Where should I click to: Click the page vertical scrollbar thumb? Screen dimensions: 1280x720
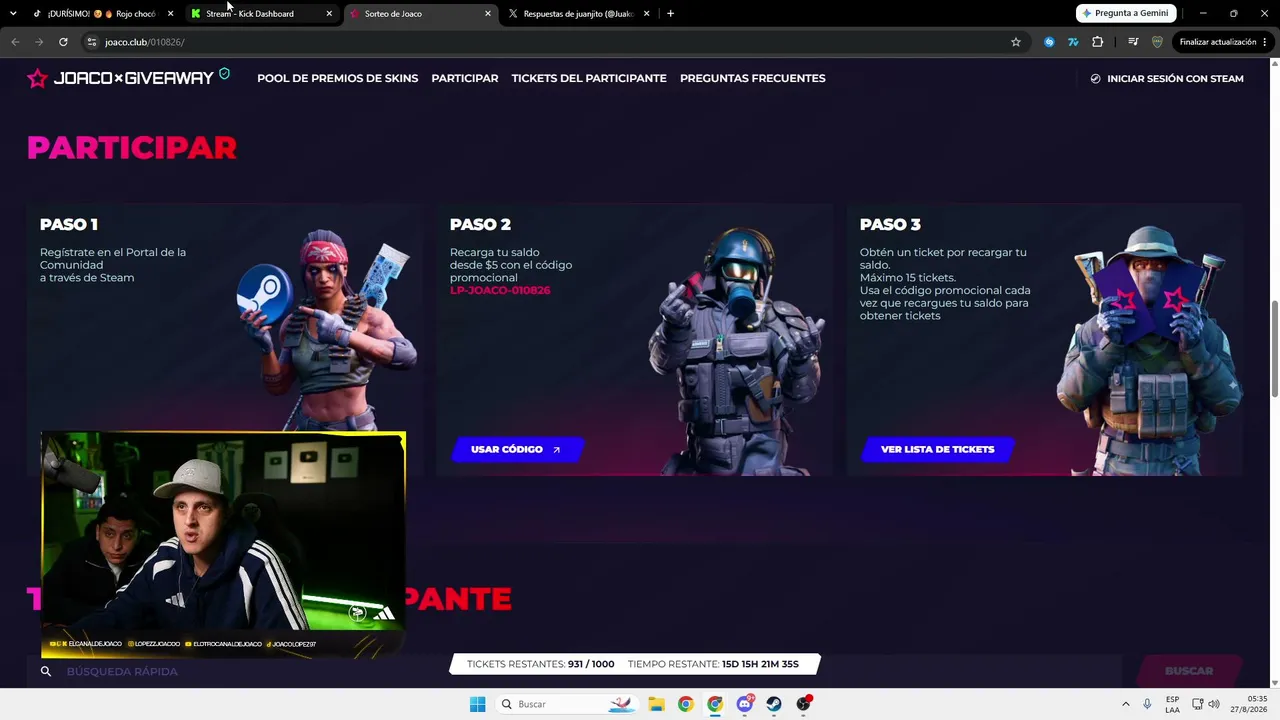(x=1274, y=347)
